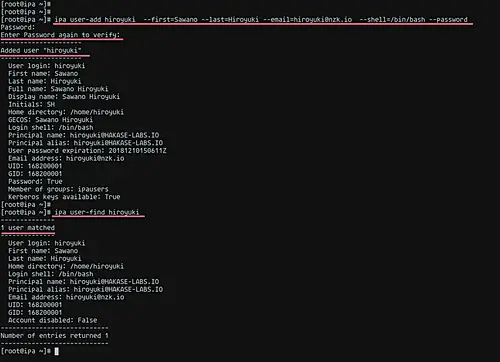Click the 'Account disabled: False' line
500x362 pixels.
click(x=53, y=320)
